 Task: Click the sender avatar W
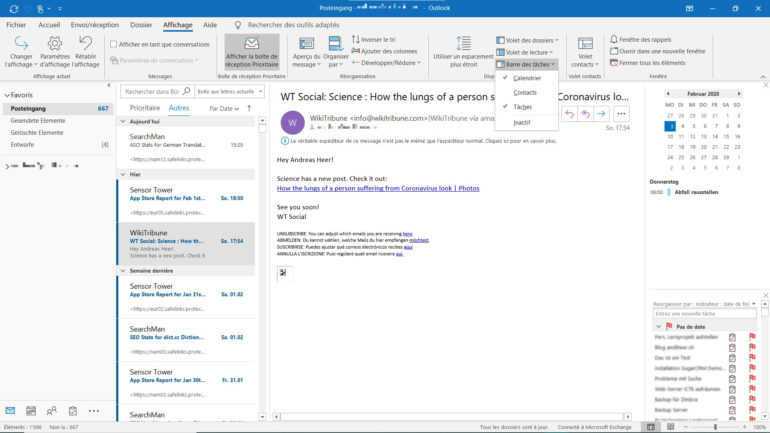(x=292, y=123)
